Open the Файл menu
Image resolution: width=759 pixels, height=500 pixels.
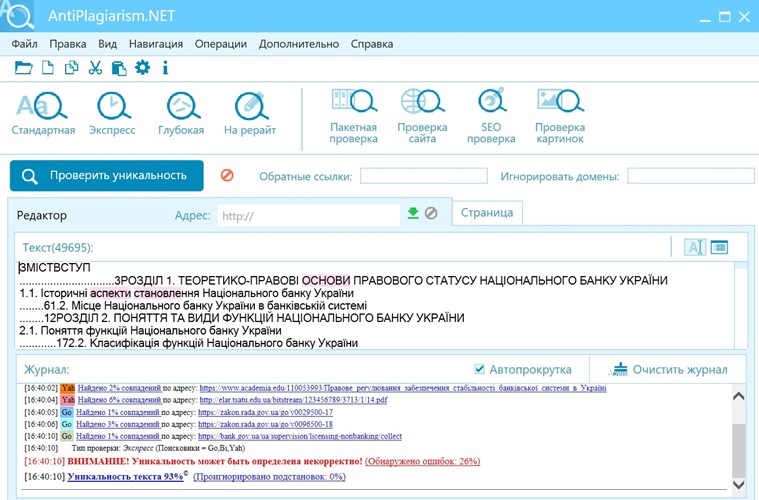(x=24, y=44)
